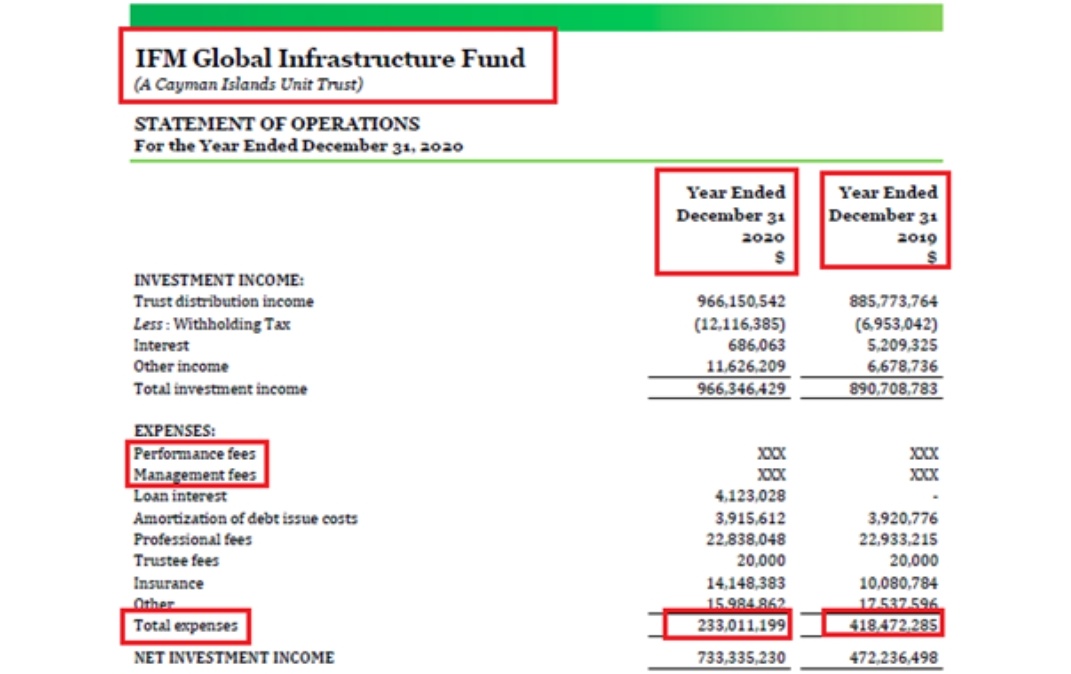Select Trustee fees 20,000 in 2020 column
Viewport: 1071px width, 674px height.
[761, 561]
